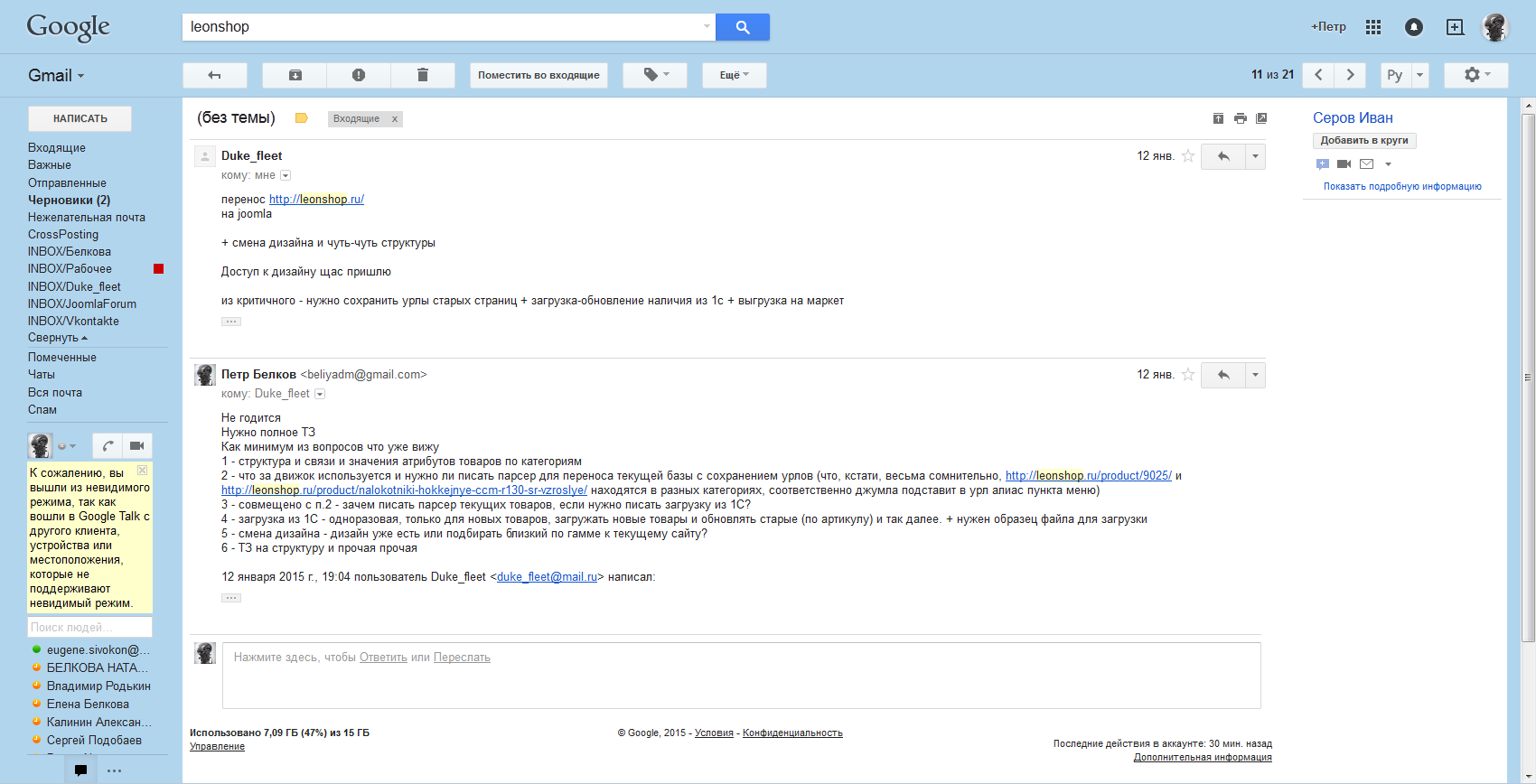Screen dimensions: 1536x784
Task: Open Показать подробную информацию link
Action: coord(1402,186)
